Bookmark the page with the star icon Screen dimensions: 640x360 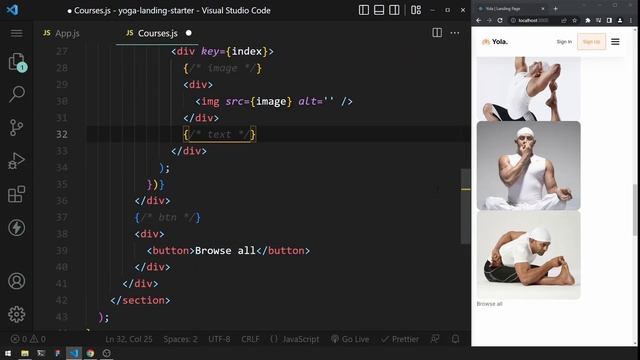(575, 20)
